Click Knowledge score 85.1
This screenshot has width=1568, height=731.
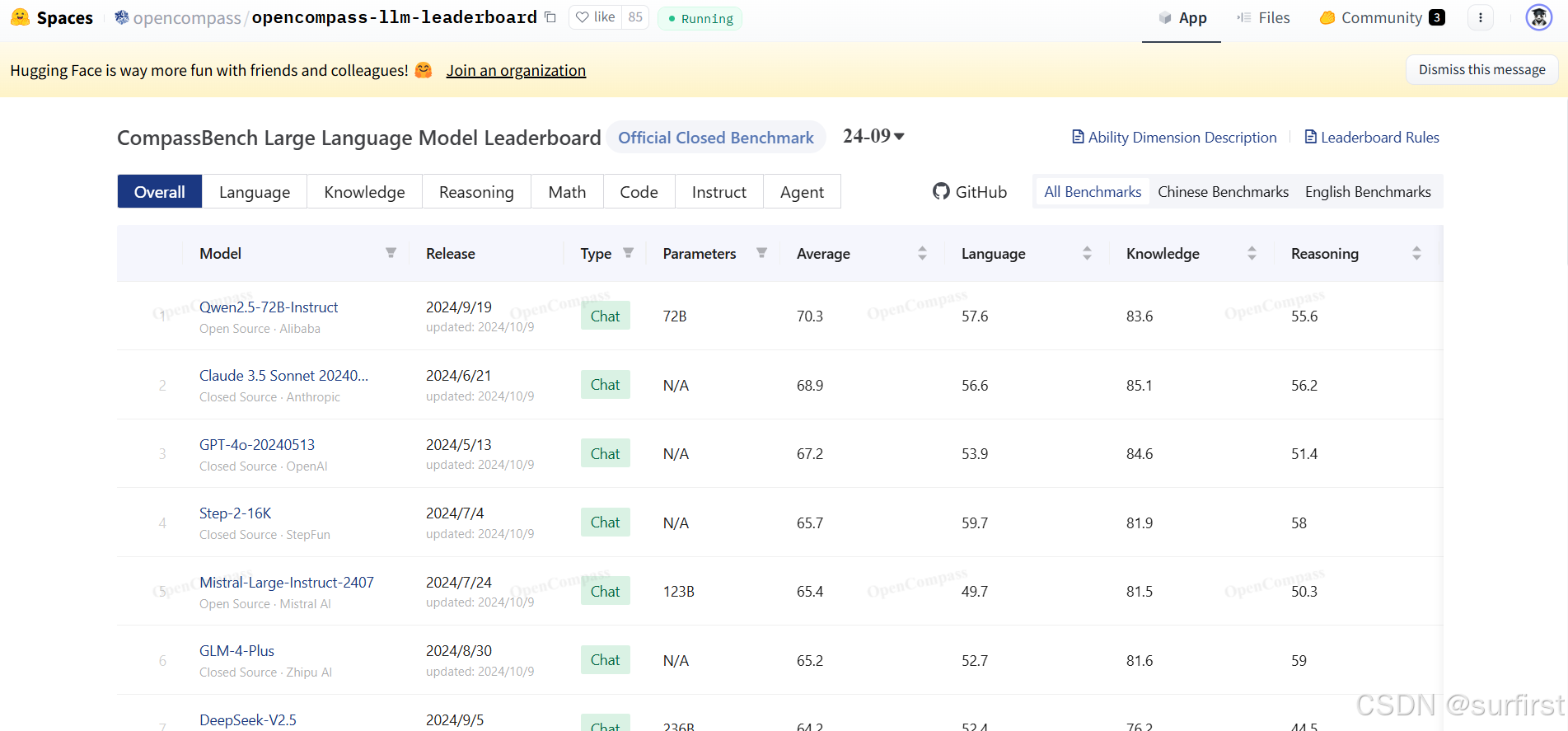1140,386
